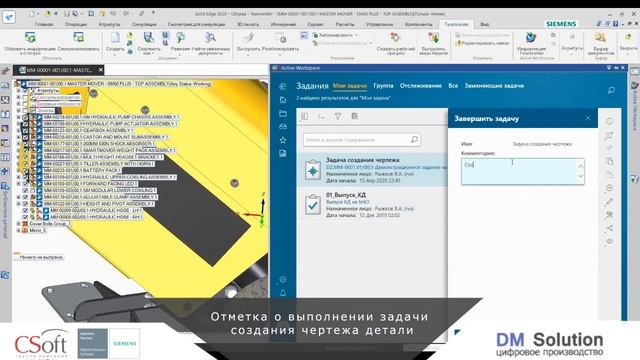Viewport: 640px width, 360px height.
Task: Toggle checkbox for GEARBOX ASSEMBLY
Action: 26,131
